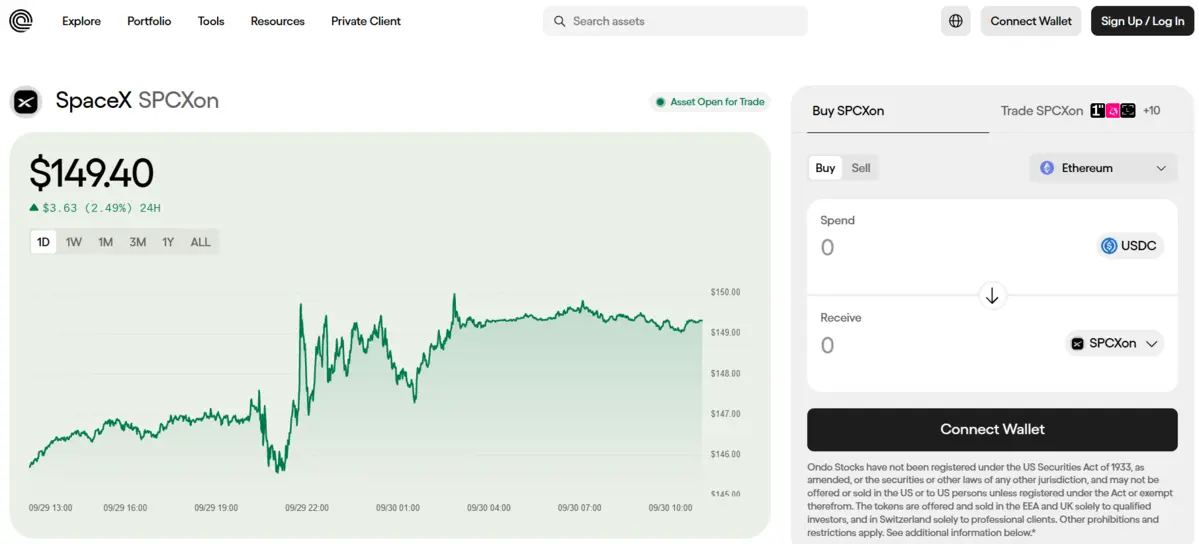Select the Buy toggle option
1199x544 pixels.
point(825,168)
